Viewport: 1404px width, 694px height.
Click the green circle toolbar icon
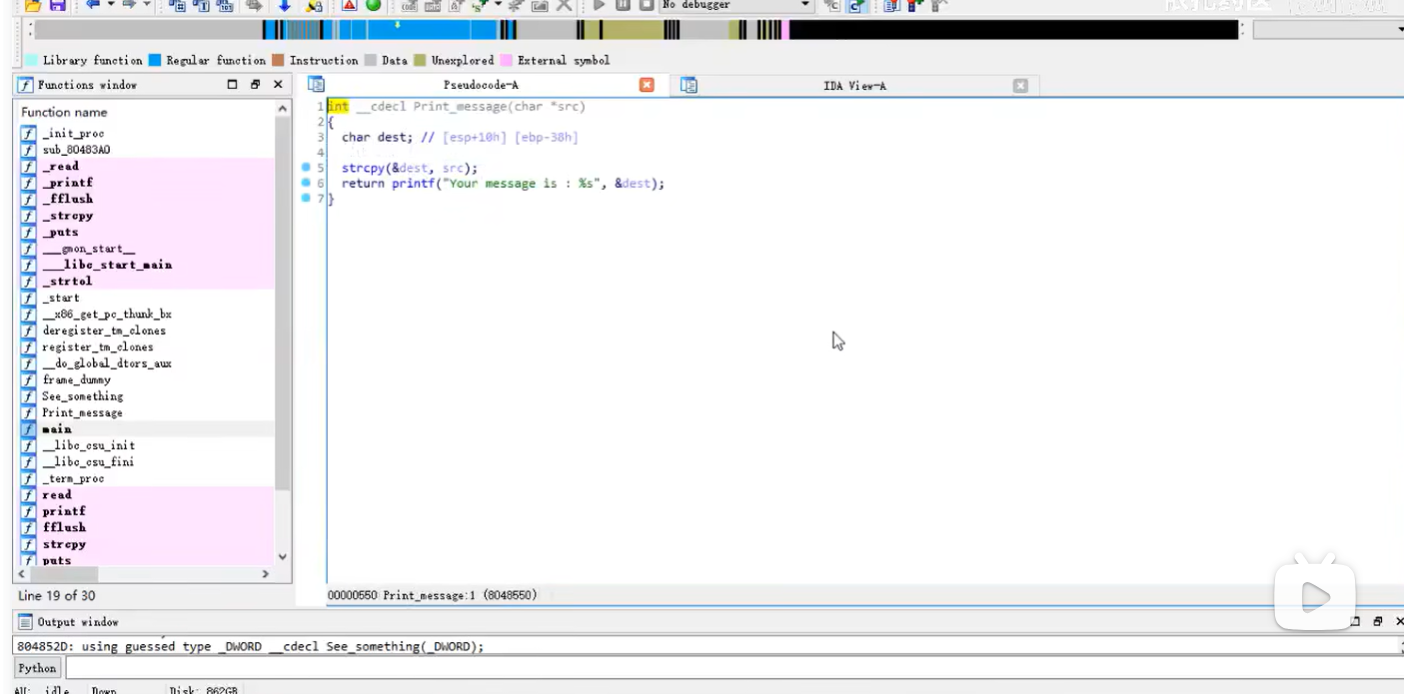[x=373, y=5]
